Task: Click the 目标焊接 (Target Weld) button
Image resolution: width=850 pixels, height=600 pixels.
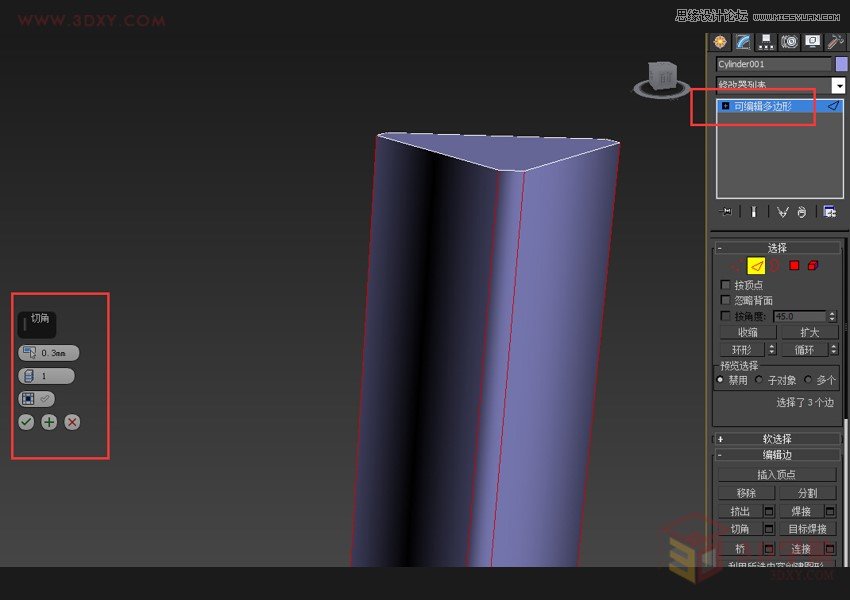Action: (x=809, y=529)
